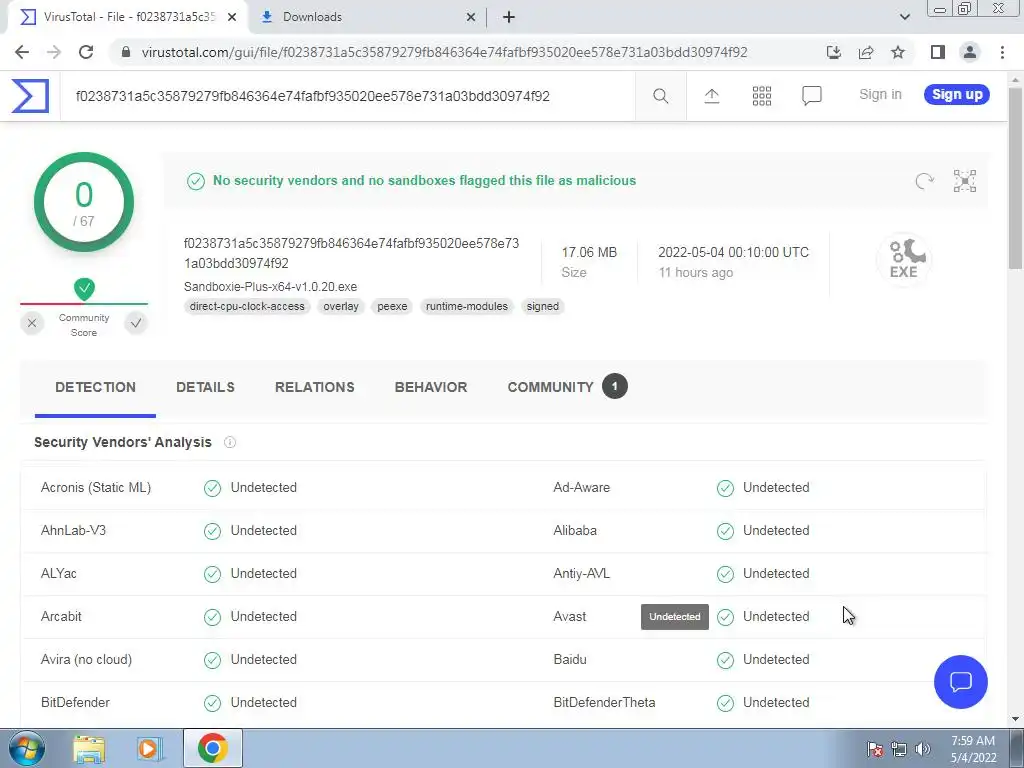Image resolution: width=1024 pixels, height=768 pixels.
Task: Click the 17.06 MB size value
Action: [589, 252]
